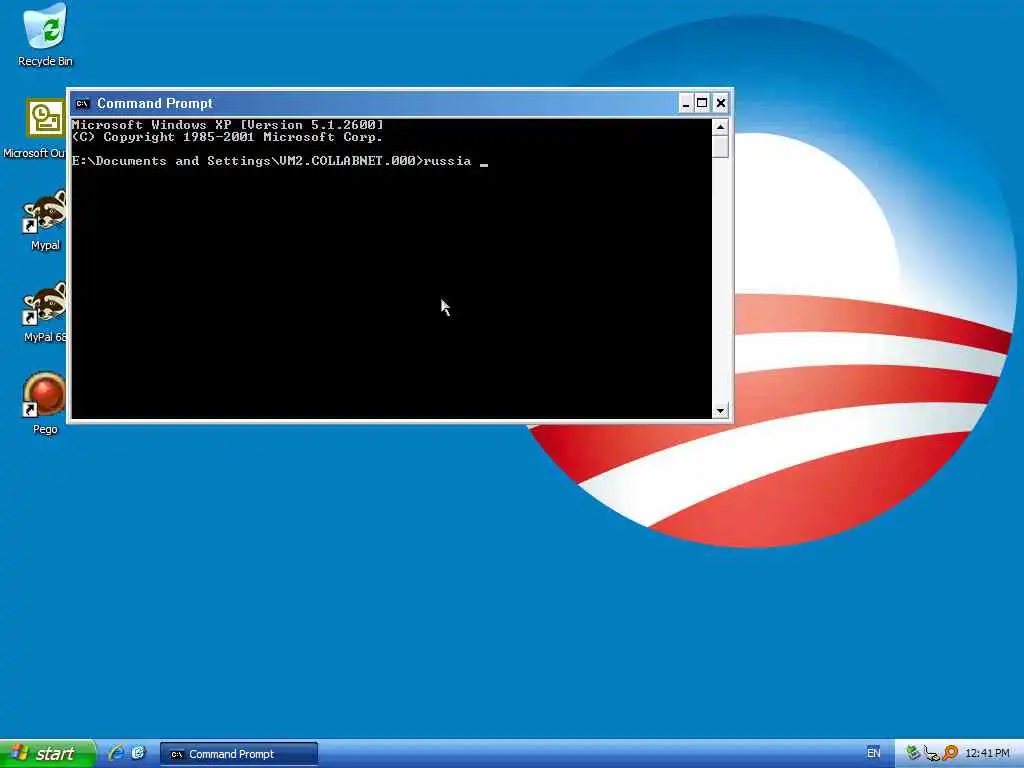Click the Safely Remove Hardware tray icon
Image resolution: width=1024 pixels, height=768 pixels.
coord(912,753)
